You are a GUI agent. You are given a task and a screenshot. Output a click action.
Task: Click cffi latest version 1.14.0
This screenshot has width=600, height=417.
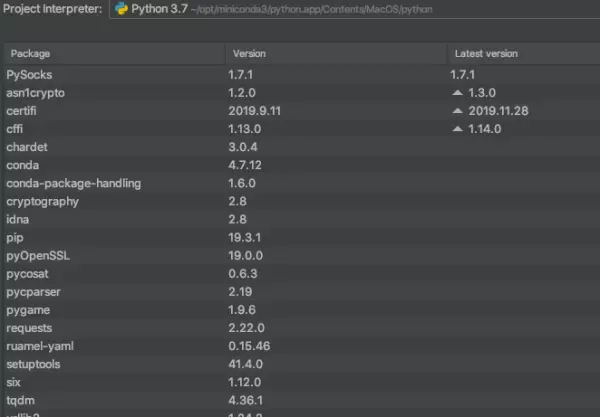point(484,129)
